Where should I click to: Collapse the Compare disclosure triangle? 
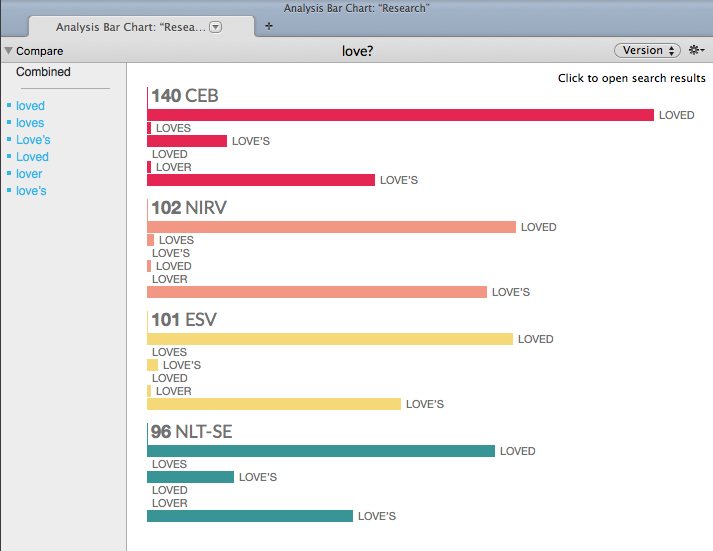click(x=9, y=51)
